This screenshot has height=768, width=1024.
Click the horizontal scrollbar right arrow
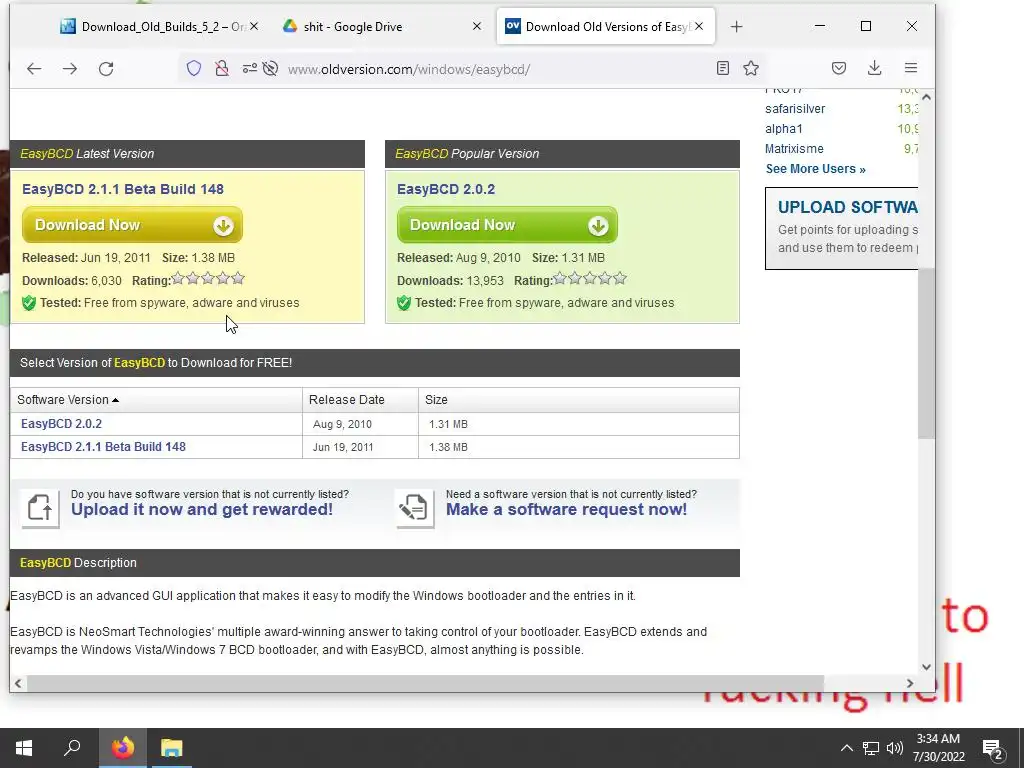click(x=910, y=683)
